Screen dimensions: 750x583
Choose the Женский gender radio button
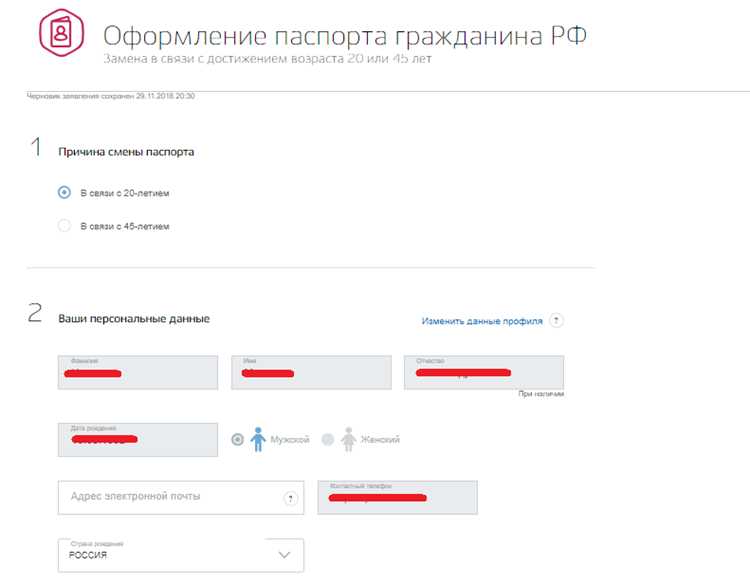click(x=328, y=439)
